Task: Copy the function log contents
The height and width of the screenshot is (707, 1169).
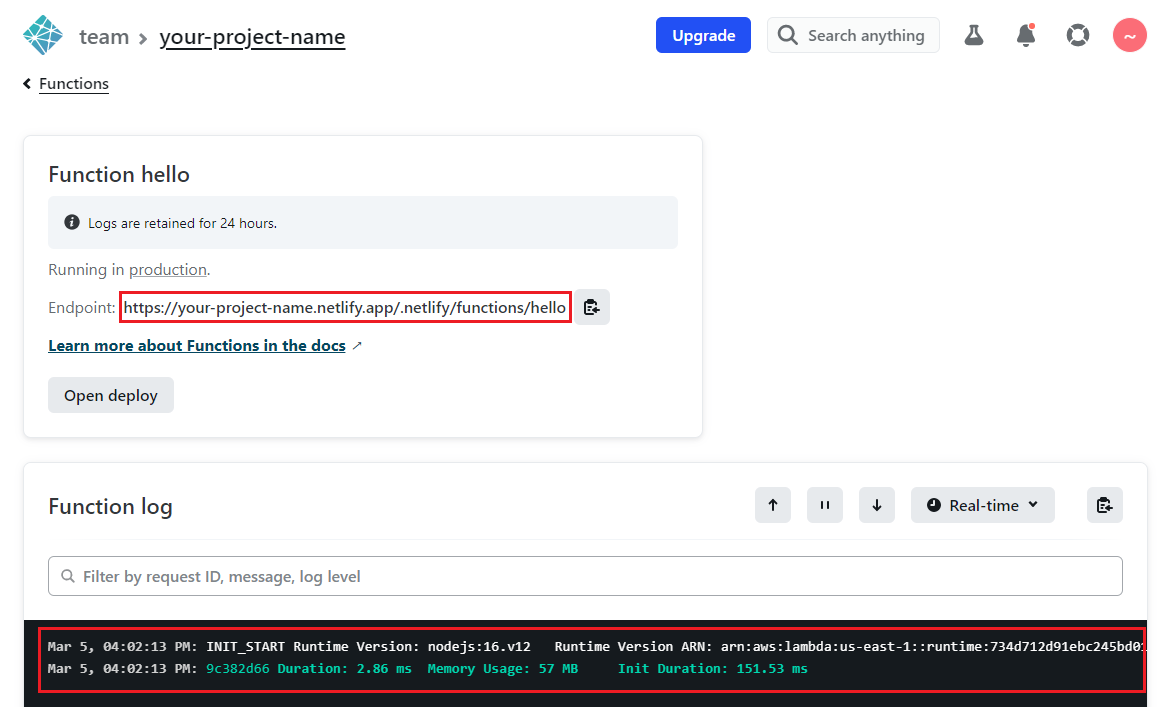Action: [1104, 505]
